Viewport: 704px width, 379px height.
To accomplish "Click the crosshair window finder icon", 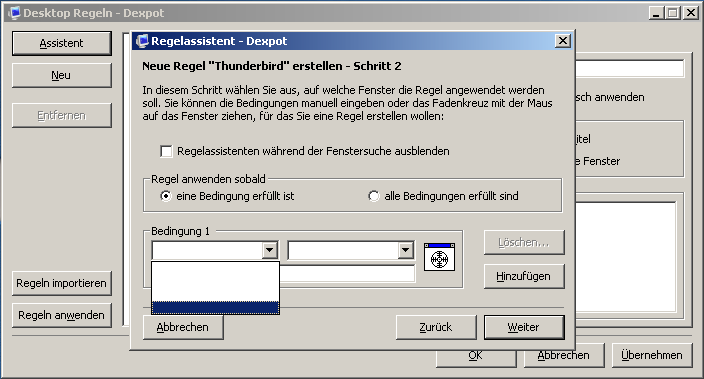I will click(439, 257).
